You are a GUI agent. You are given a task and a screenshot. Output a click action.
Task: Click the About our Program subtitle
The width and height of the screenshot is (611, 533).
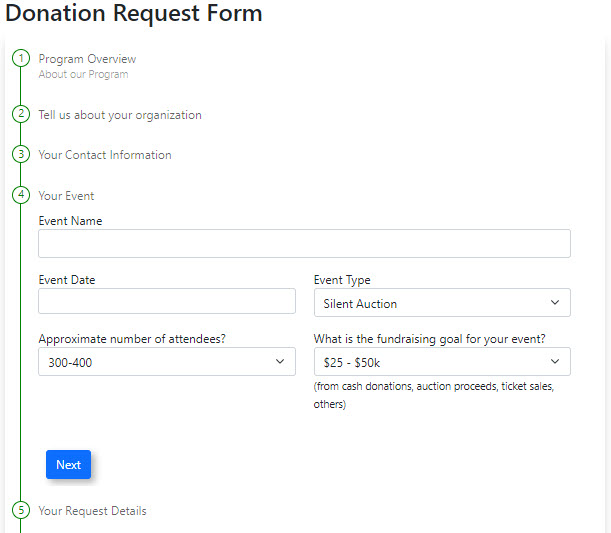click(83, 75)
